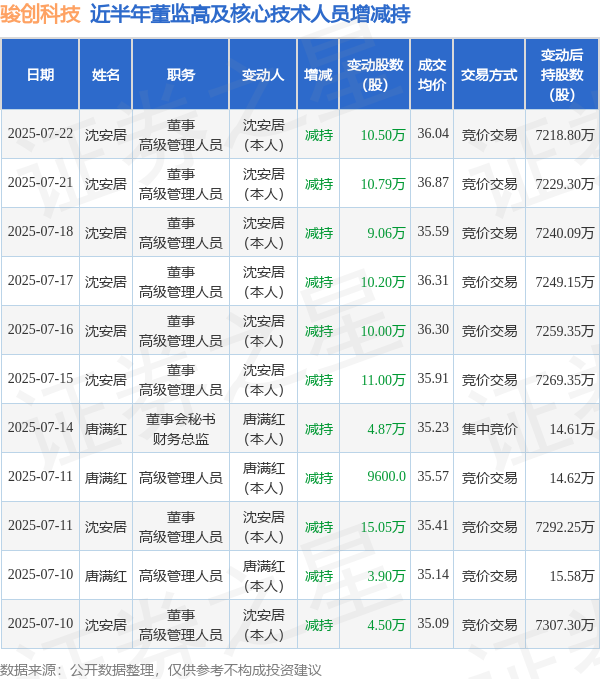
Task: Click the share change value 3.90万
Action: point(386,576)
